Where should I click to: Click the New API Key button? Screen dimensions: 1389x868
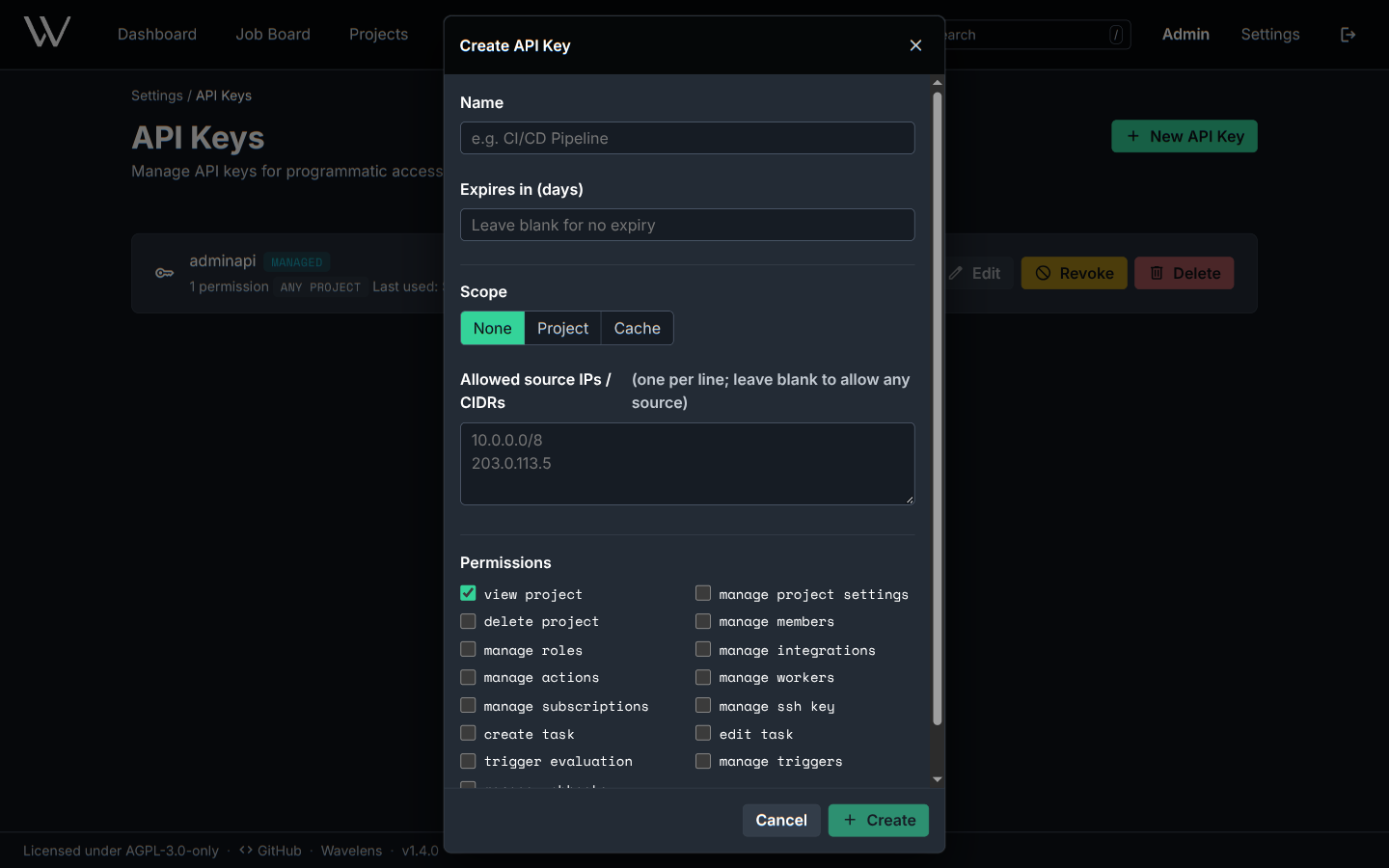pos(1185,136)
